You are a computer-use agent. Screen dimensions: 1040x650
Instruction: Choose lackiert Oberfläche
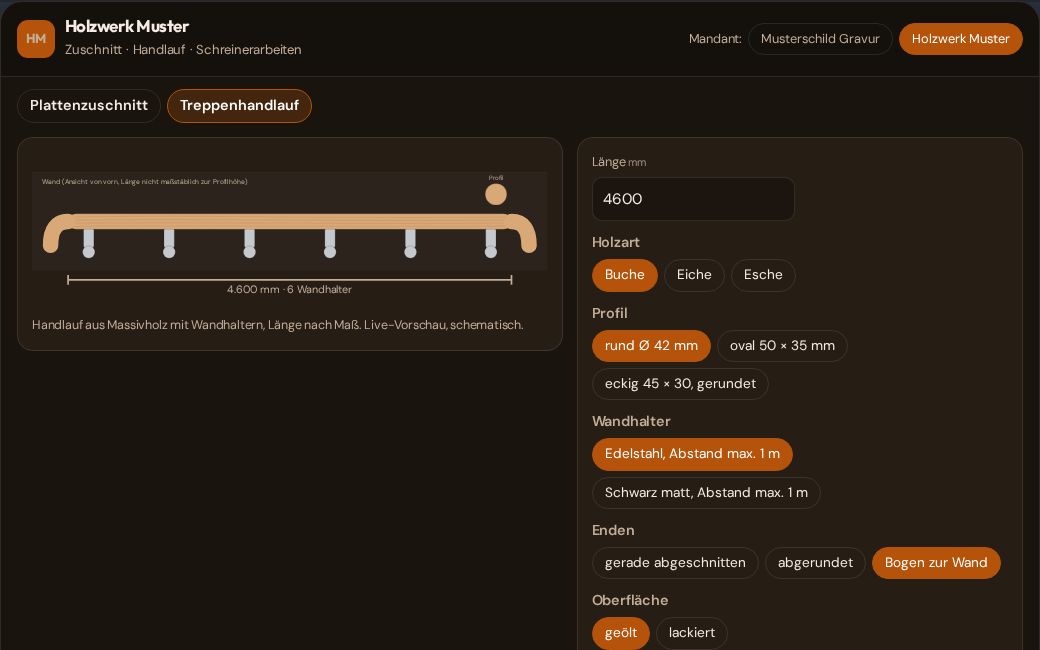pos(692,633)
